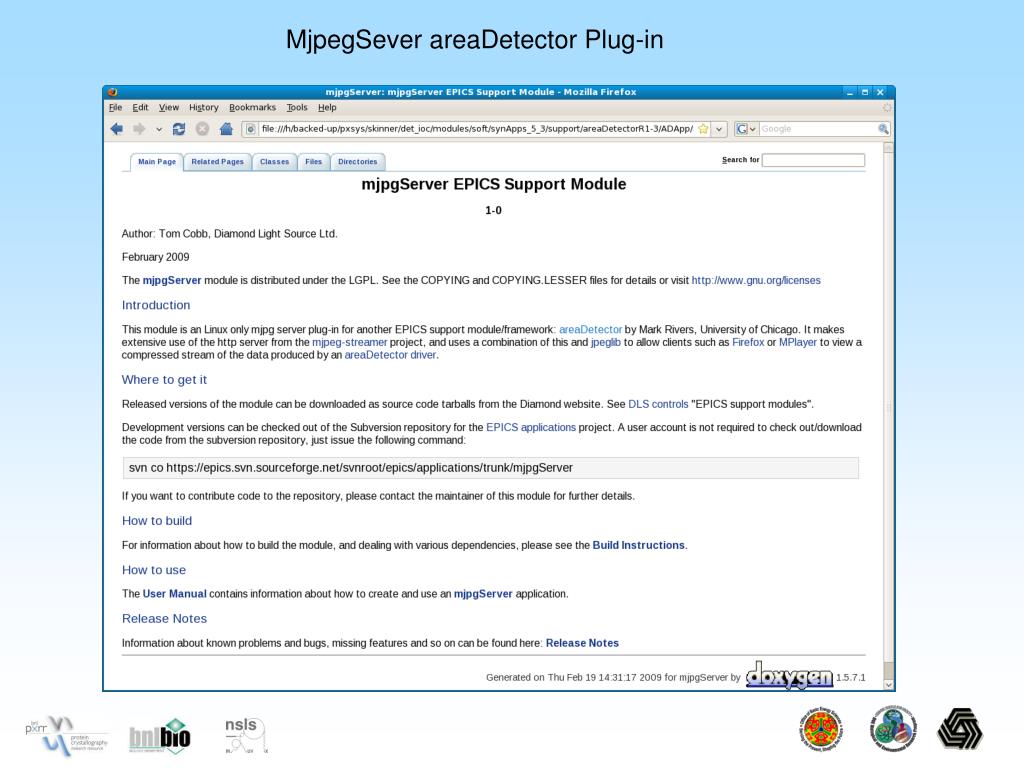
Task: Open the Release Notes link at bottom
Action: [582, 643]
